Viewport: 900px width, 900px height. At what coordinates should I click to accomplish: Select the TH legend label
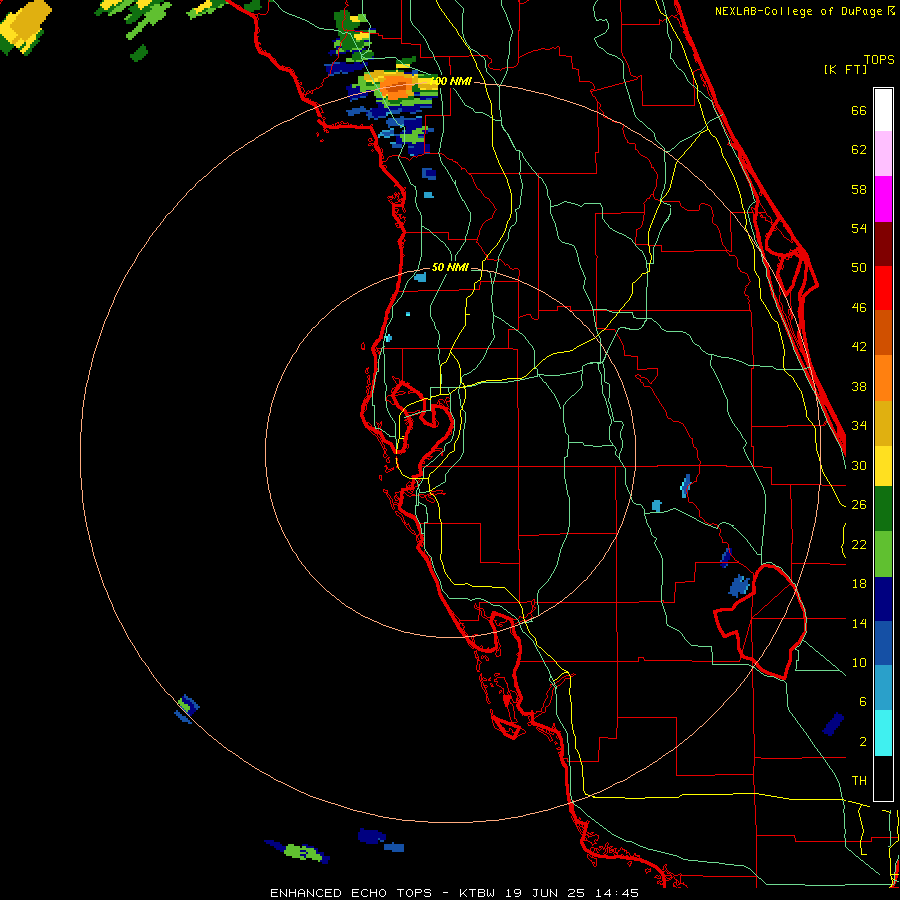tap(859, 780)
